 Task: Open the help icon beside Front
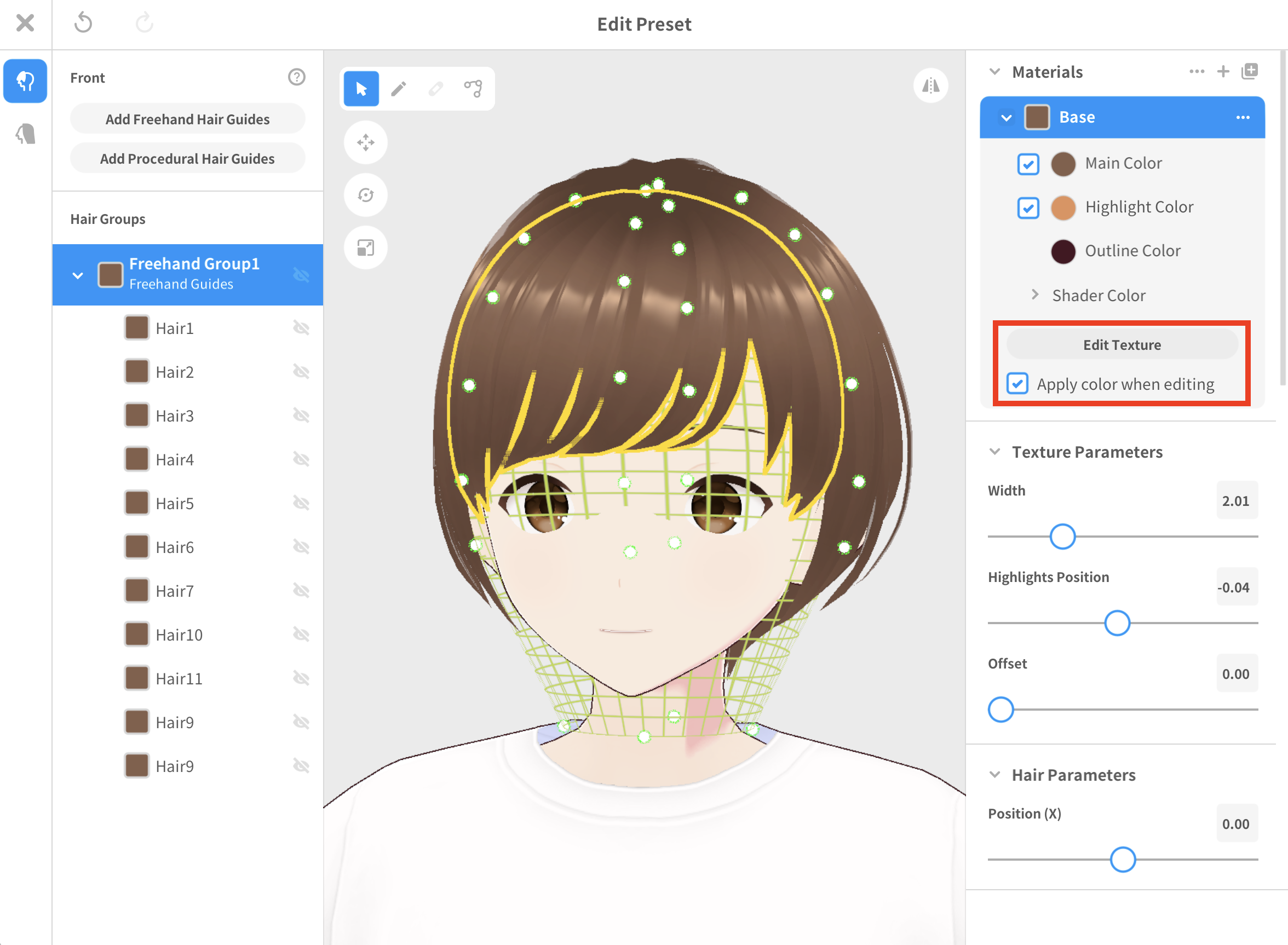coord(296,77)
